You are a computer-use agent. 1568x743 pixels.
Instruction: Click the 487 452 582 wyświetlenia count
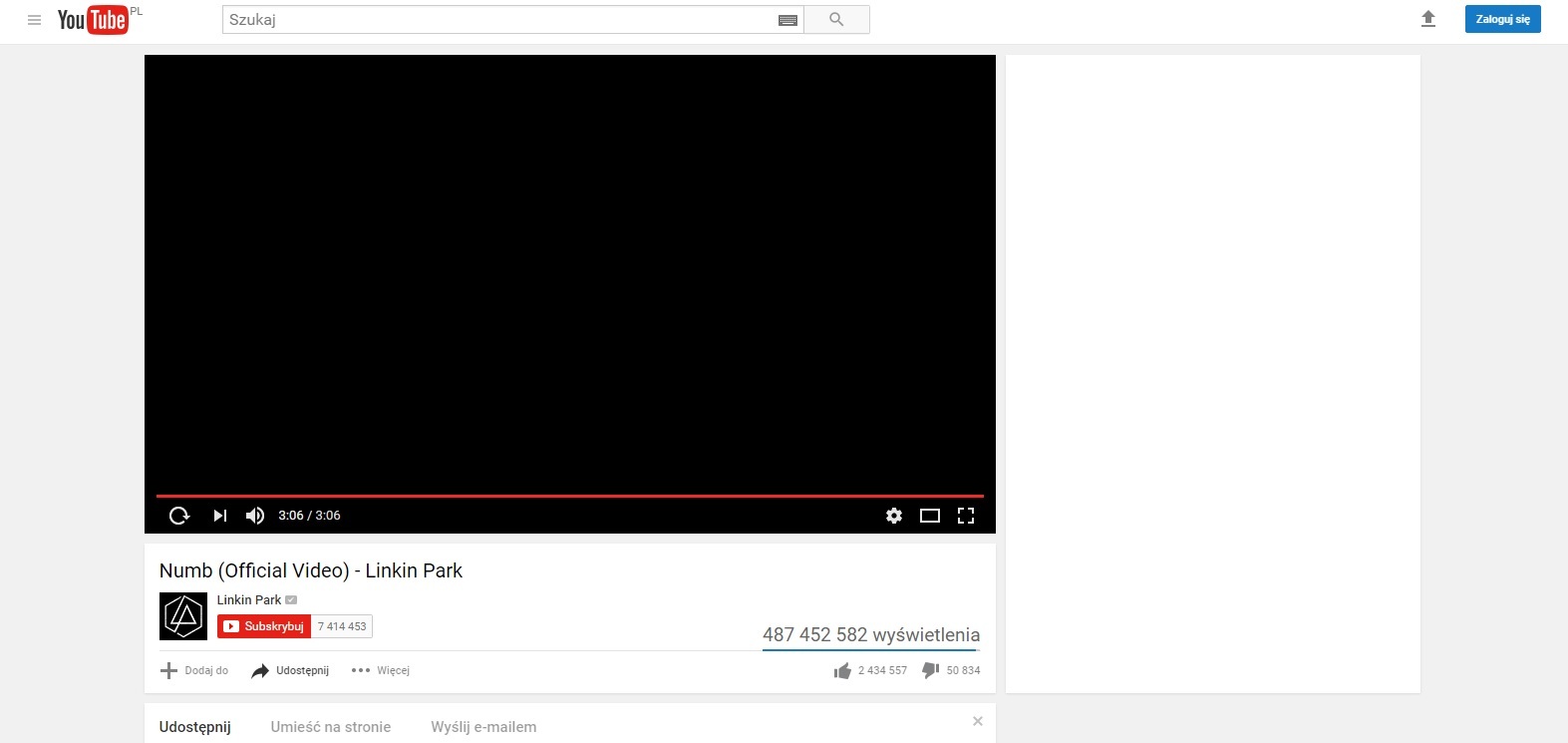[x=871, y=634]
